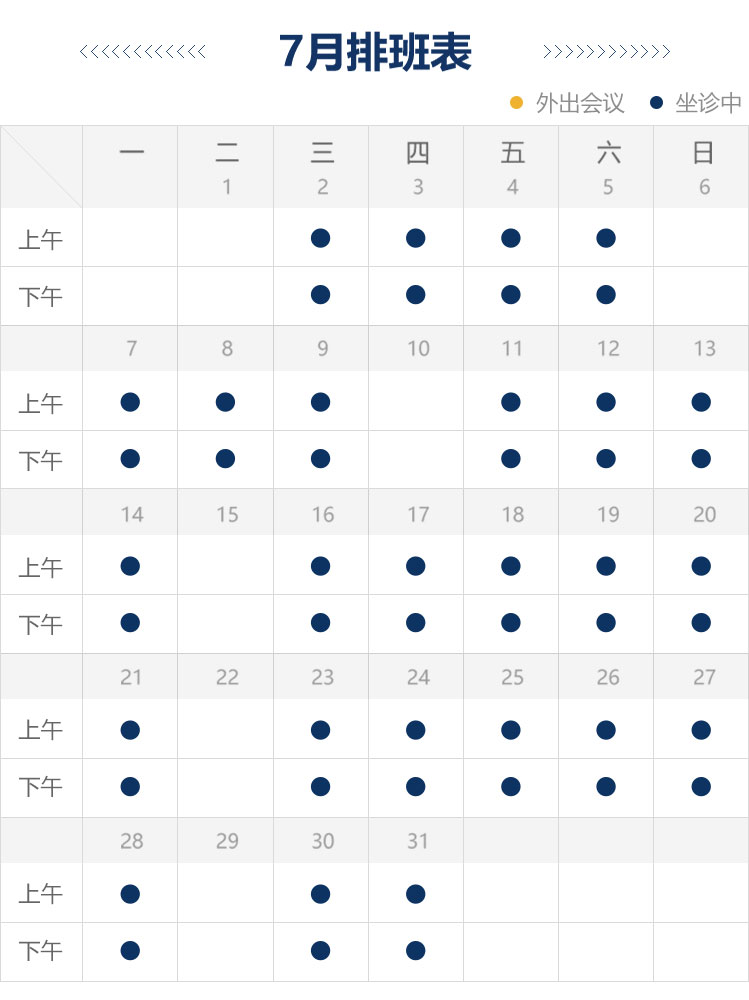Click the 日 weekday column header
The image size is (749, 1000).
(703, 153)
